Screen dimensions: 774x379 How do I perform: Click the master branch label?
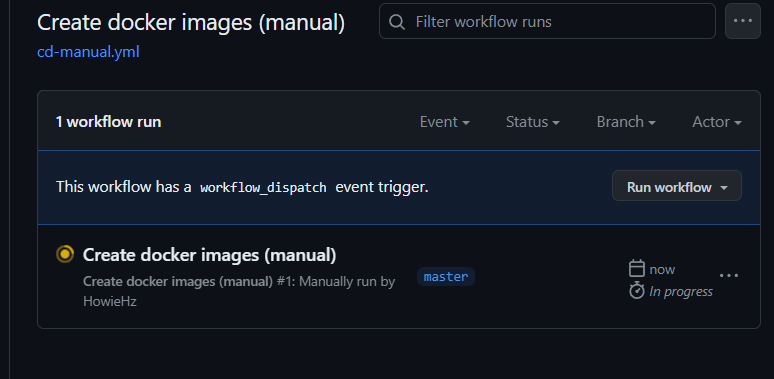tap(446, 276)
